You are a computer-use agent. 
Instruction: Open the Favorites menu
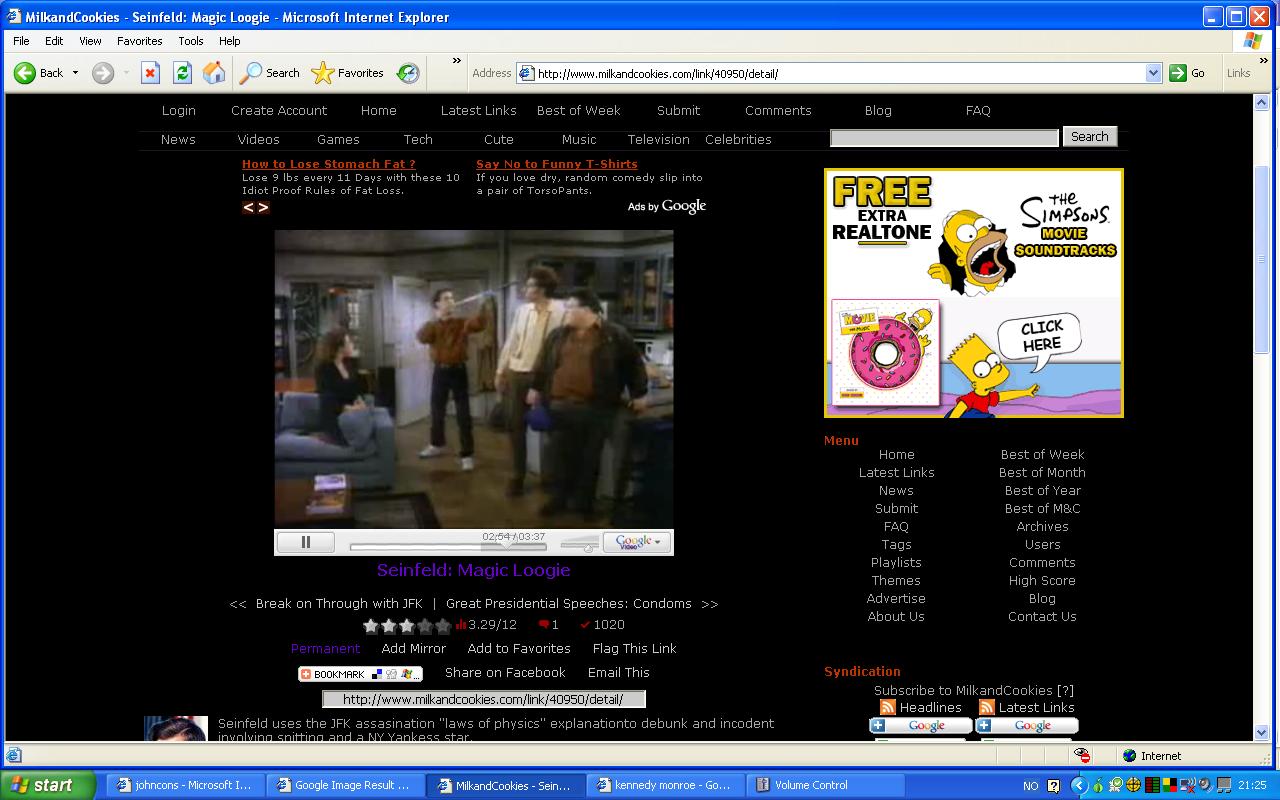point(139,41)
